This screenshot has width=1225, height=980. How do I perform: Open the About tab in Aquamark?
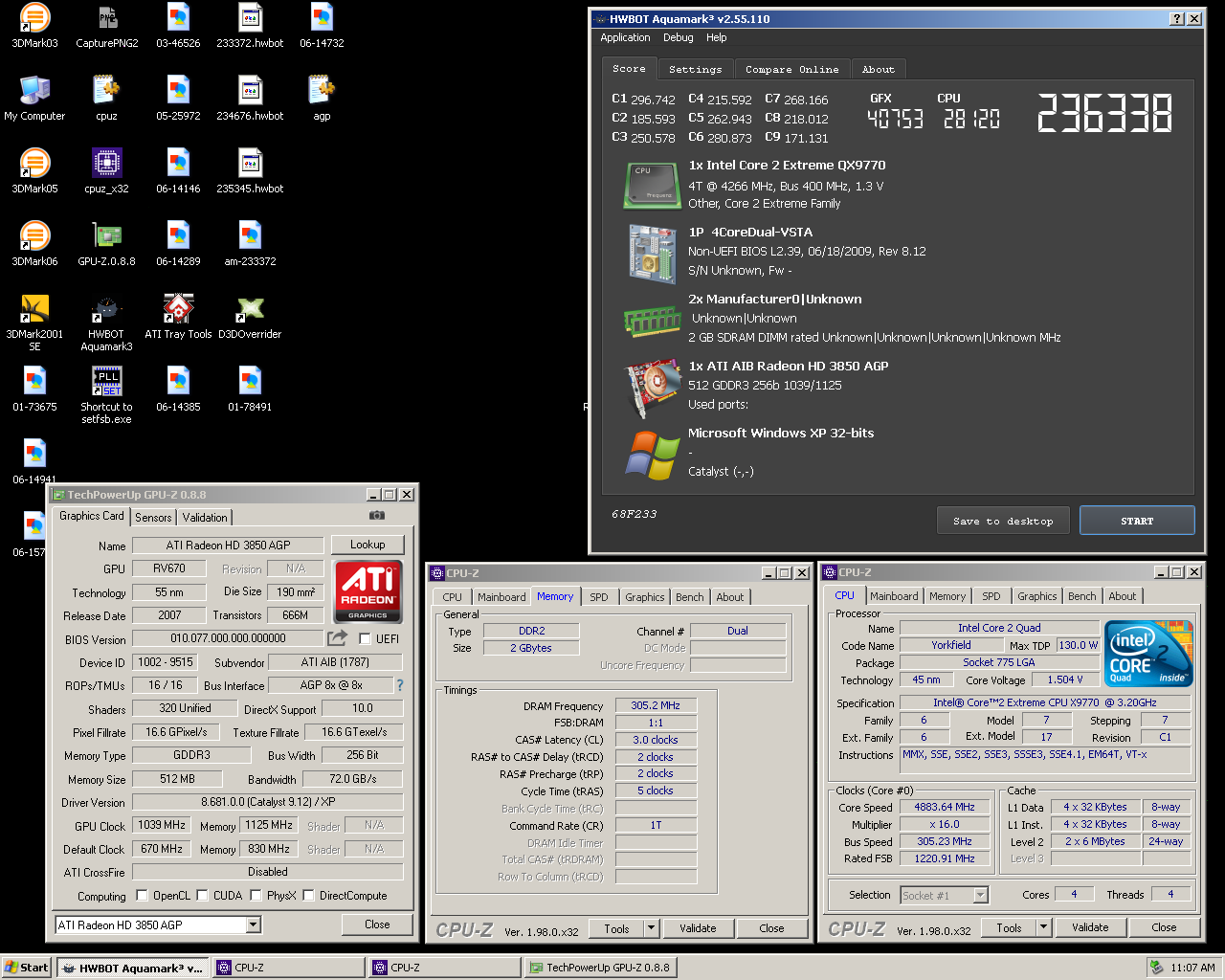pos(878,70)
